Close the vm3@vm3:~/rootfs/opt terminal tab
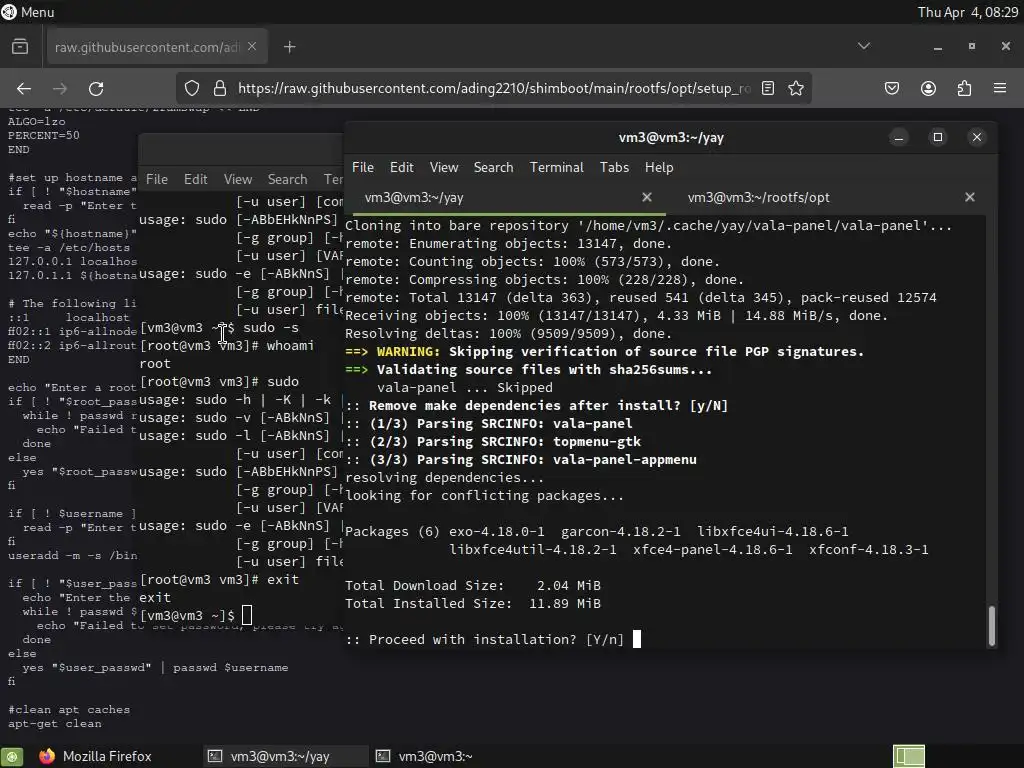 (970, 197)
